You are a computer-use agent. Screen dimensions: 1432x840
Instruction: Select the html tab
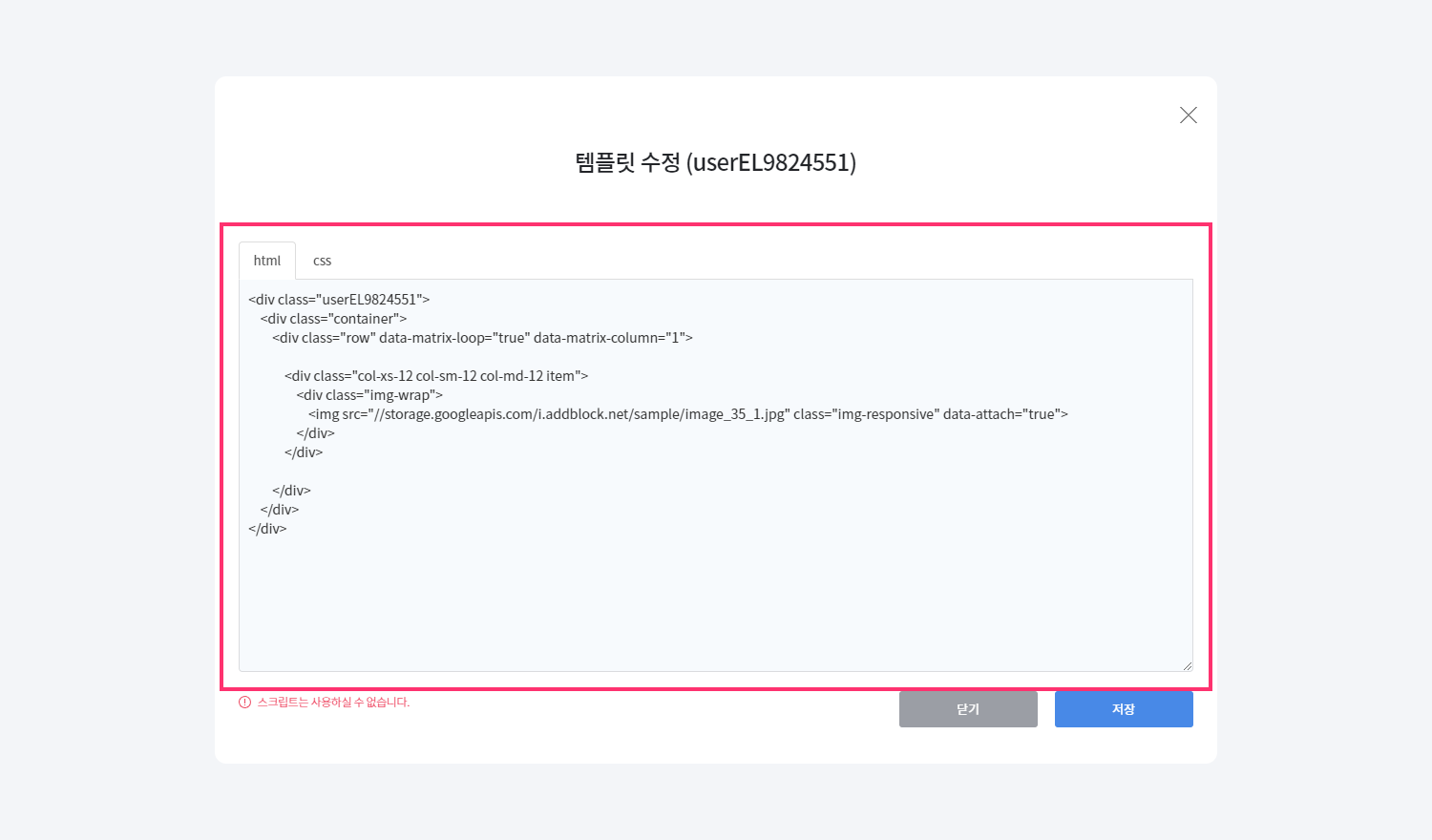point(267,261)
